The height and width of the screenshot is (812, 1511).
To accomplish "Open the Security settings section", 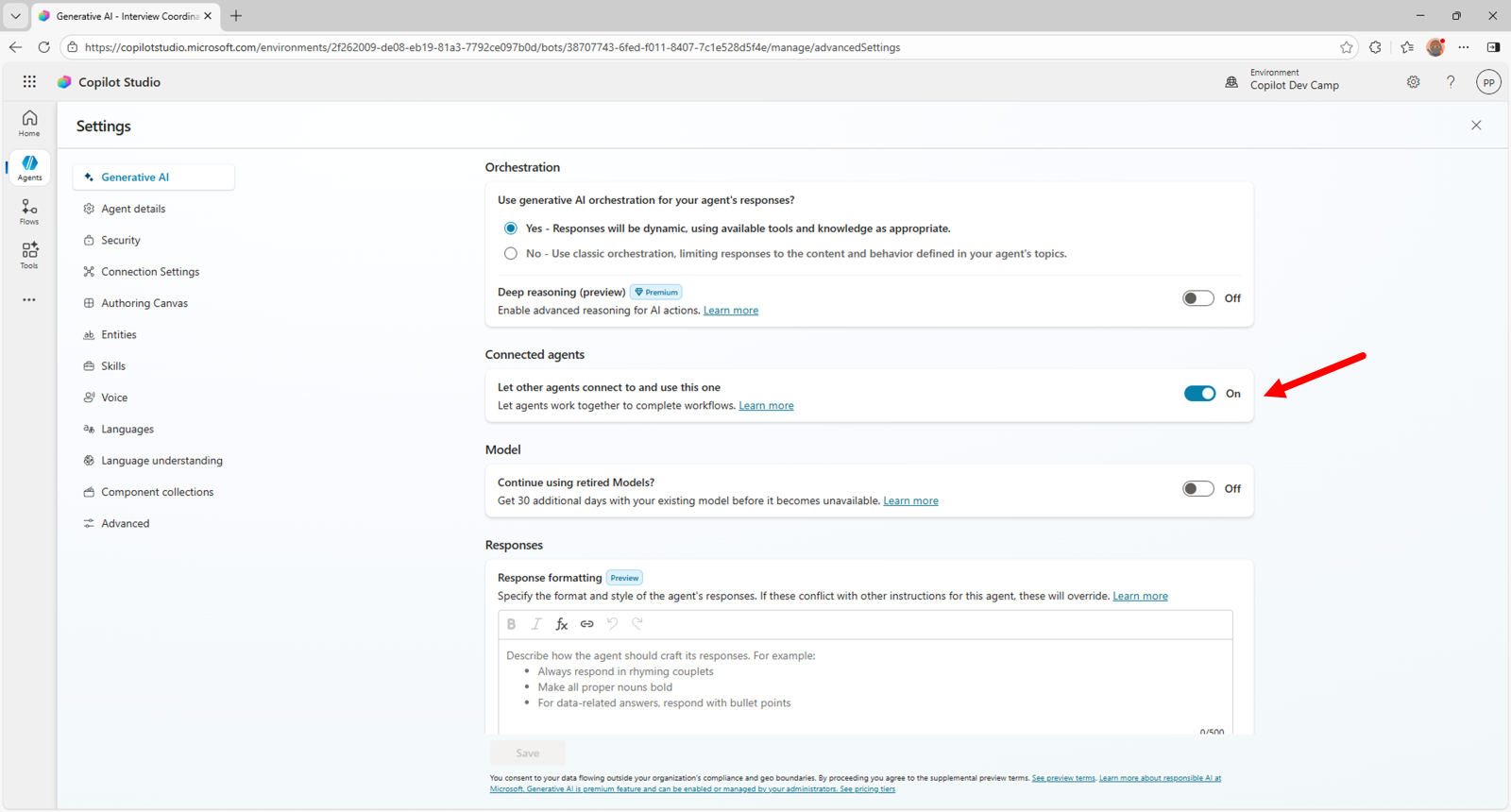I will tap(121, 241).
